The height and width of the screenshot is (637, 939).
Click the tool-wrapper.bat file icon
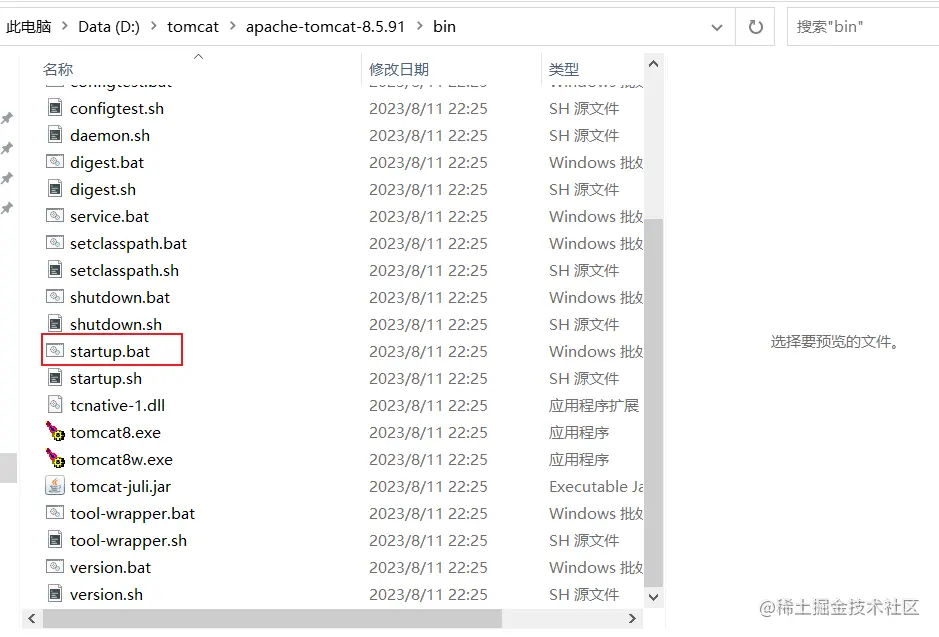point(55,513)
